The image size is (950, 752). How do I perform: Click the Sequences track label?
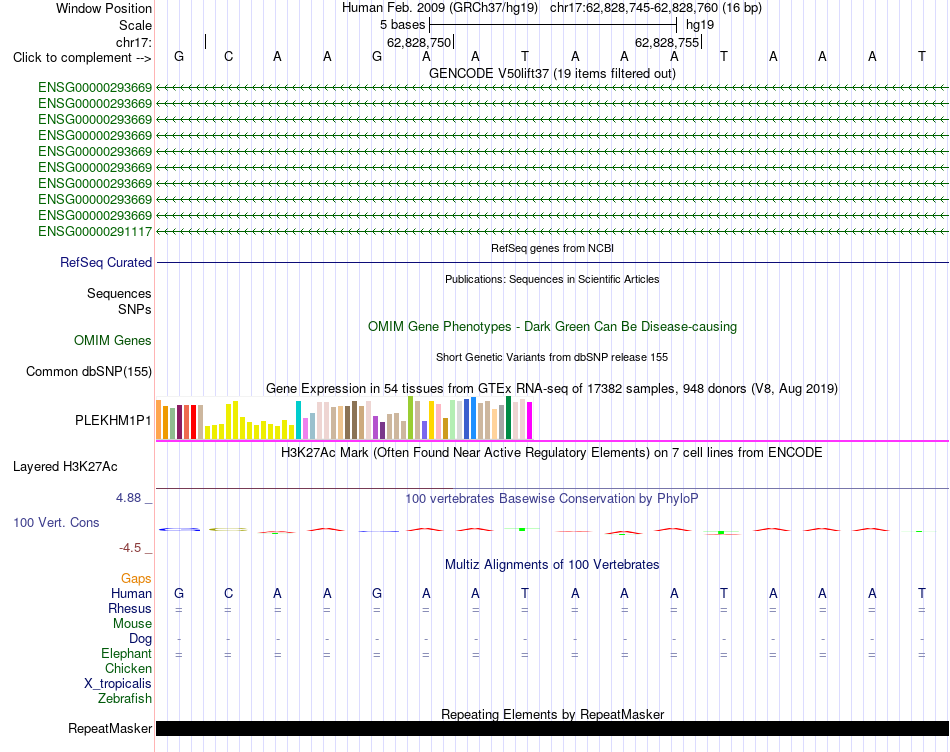coord(119,293)
